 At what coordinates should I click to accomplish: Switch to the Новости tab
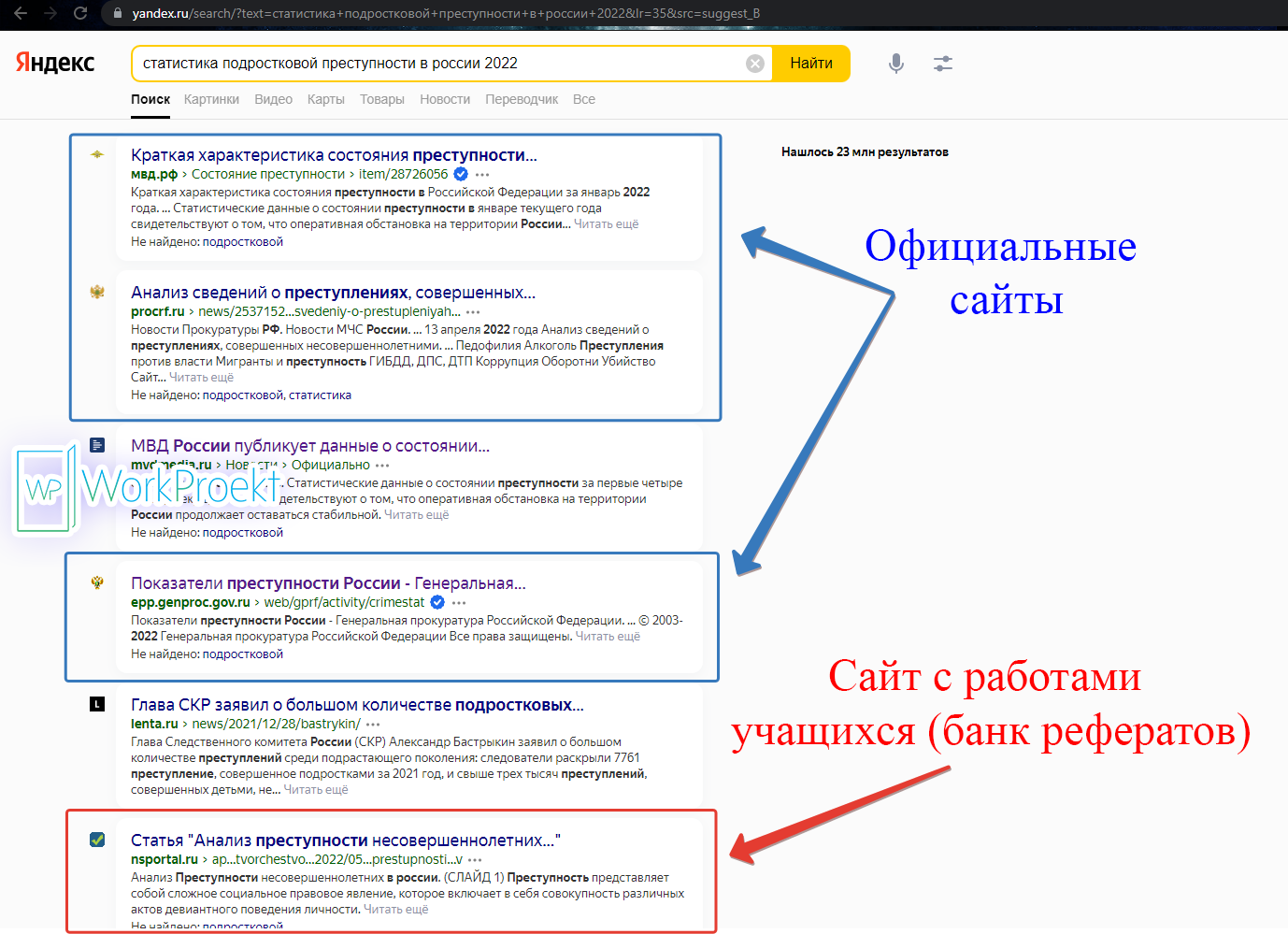pyautogui.click(x=445, y=99)
